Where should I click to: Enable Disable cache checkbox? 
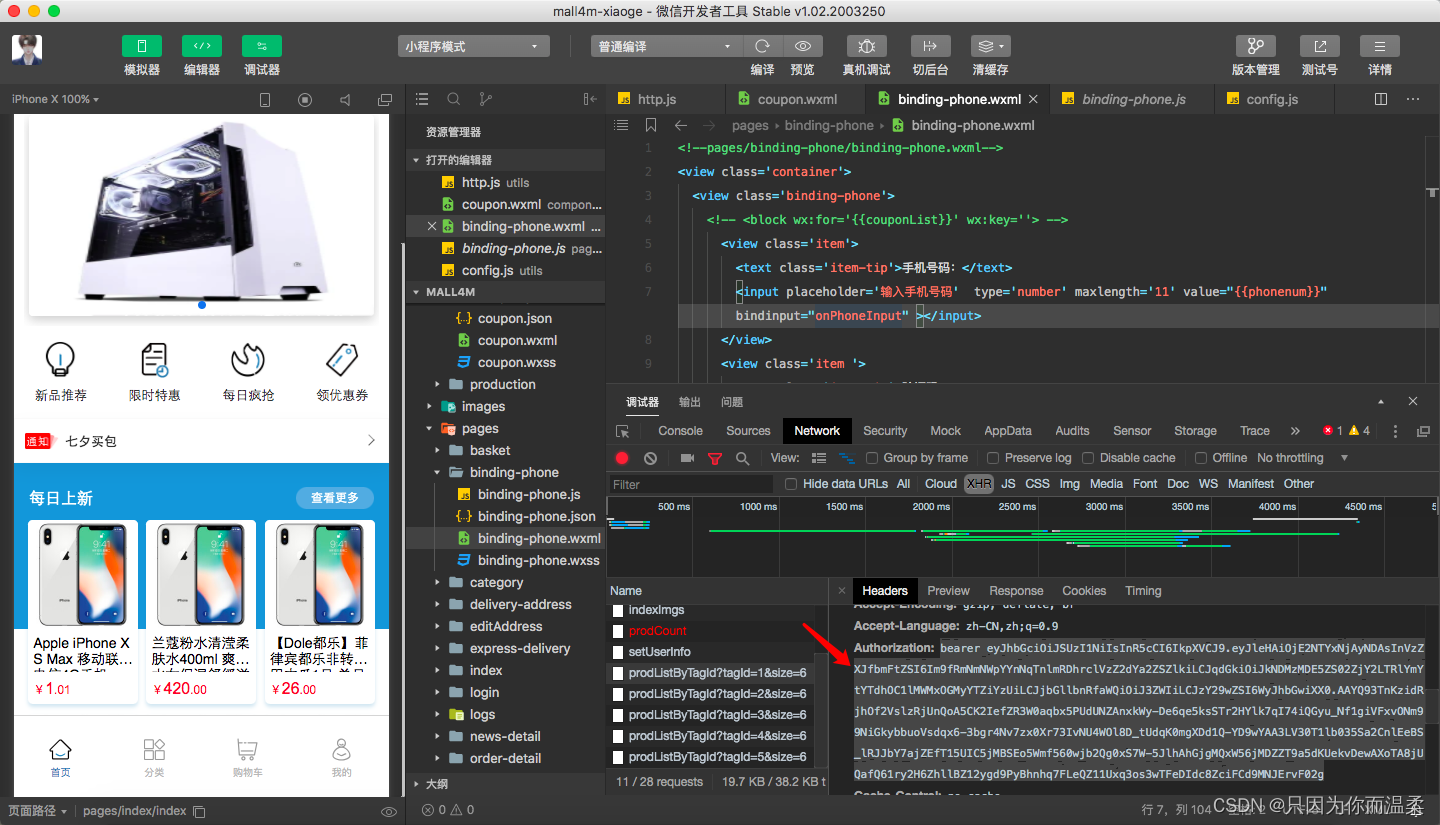coord(1088,458)
